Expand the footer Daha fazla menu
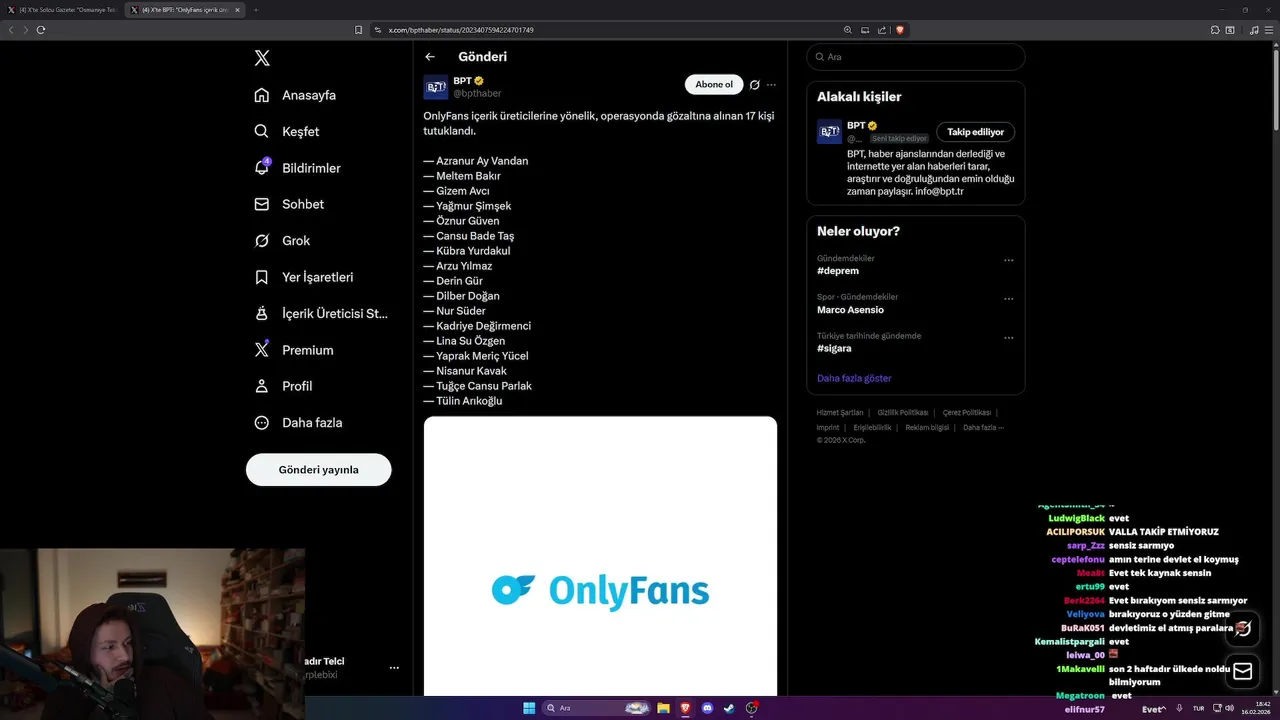1280x720 pixels. tap(983, 428)
